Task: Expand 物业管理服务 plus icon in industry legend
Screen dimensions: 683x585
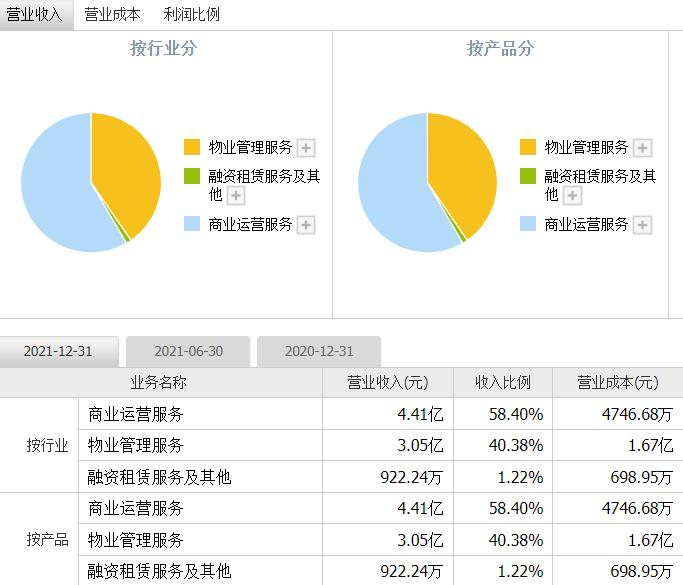Action: 306,148
